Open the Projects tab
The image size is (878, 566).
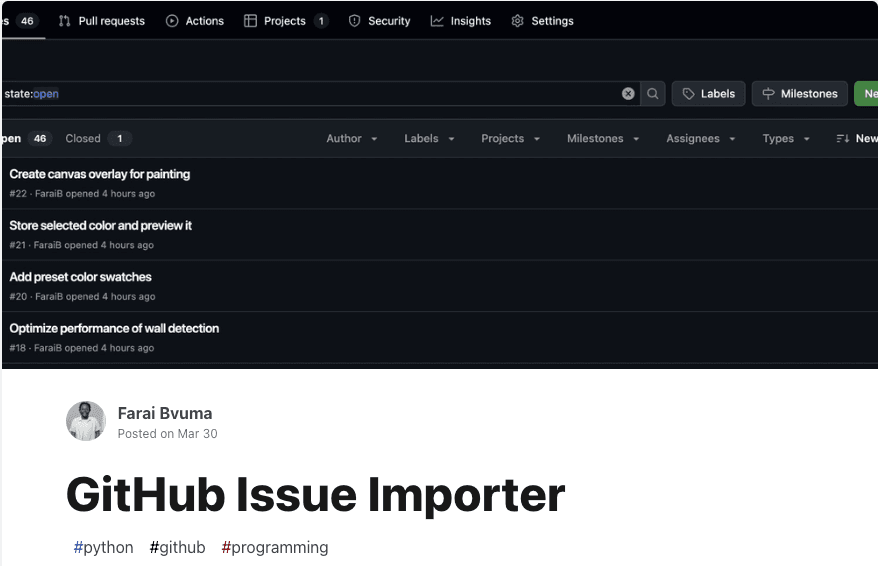[286, 21]
